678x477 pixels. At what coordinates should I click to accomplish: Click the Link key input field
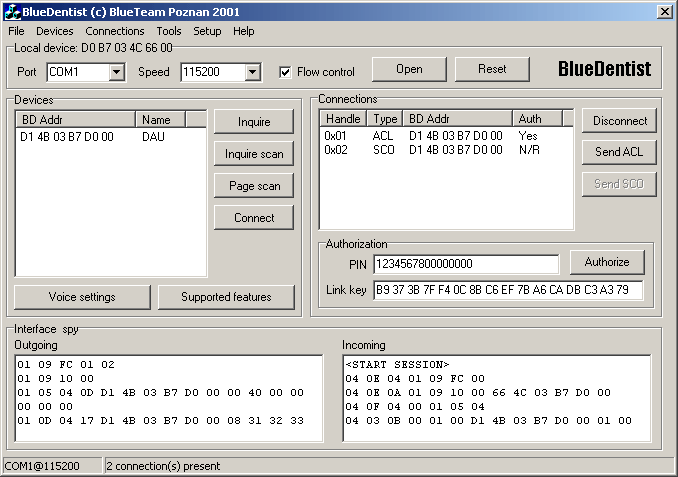tap(508, 290)
